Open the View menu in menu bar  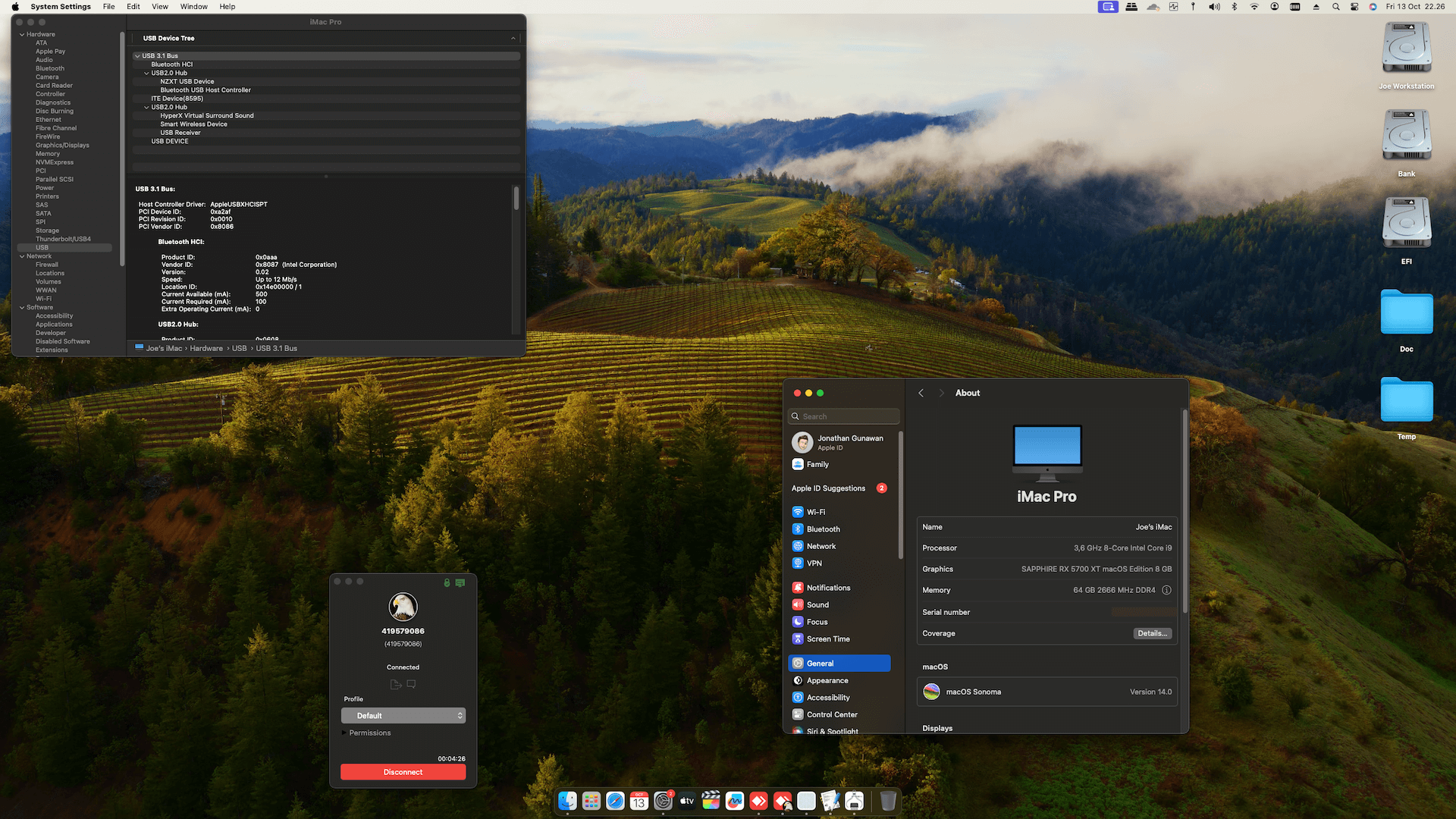point(160,7)
